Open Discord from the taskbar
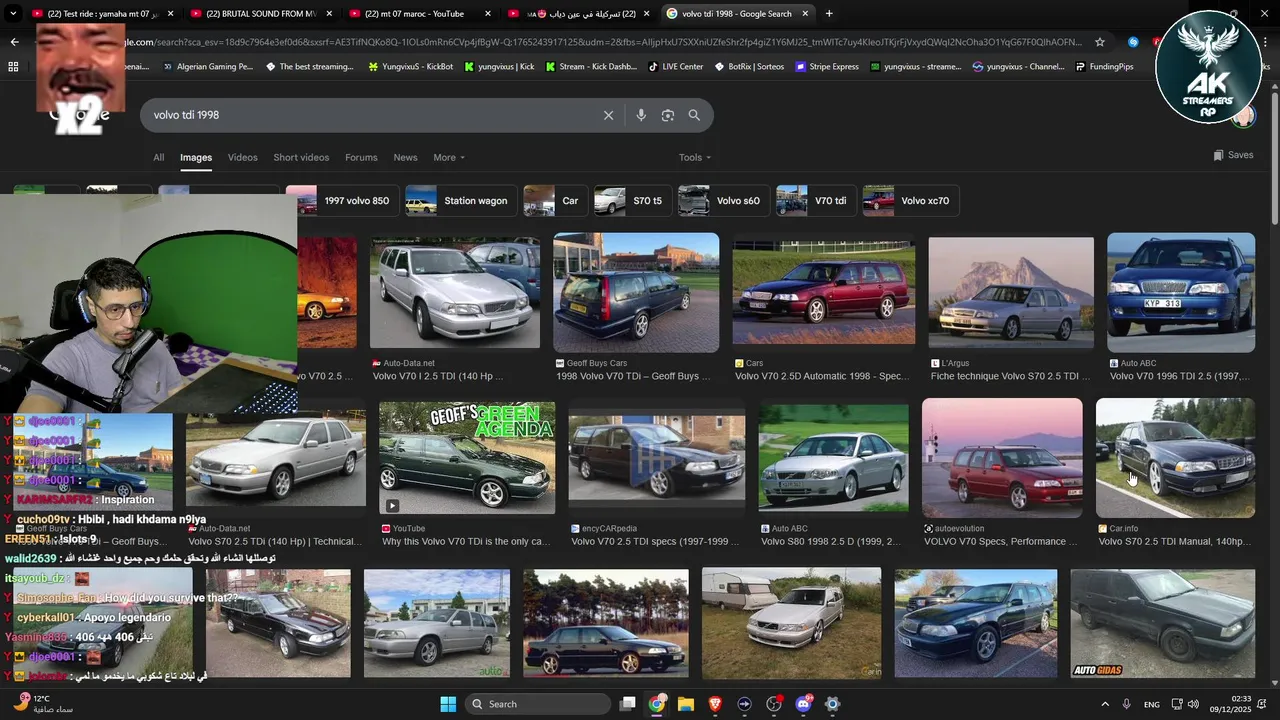This screenshot has height=720, width=1280. [803, 704]
